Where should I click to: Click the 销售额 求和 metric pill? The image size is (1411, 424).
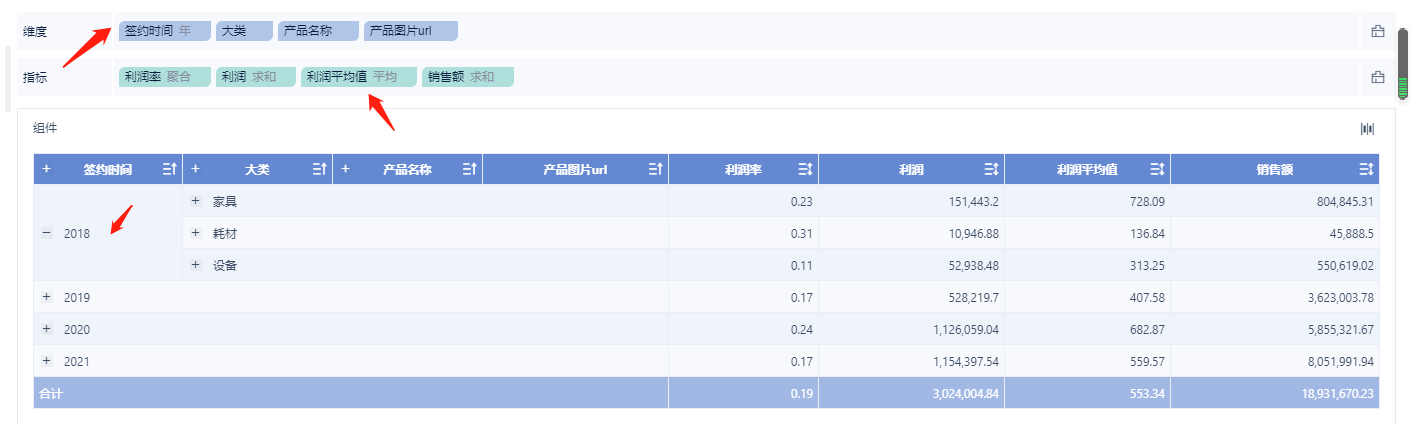coord(467,77)
